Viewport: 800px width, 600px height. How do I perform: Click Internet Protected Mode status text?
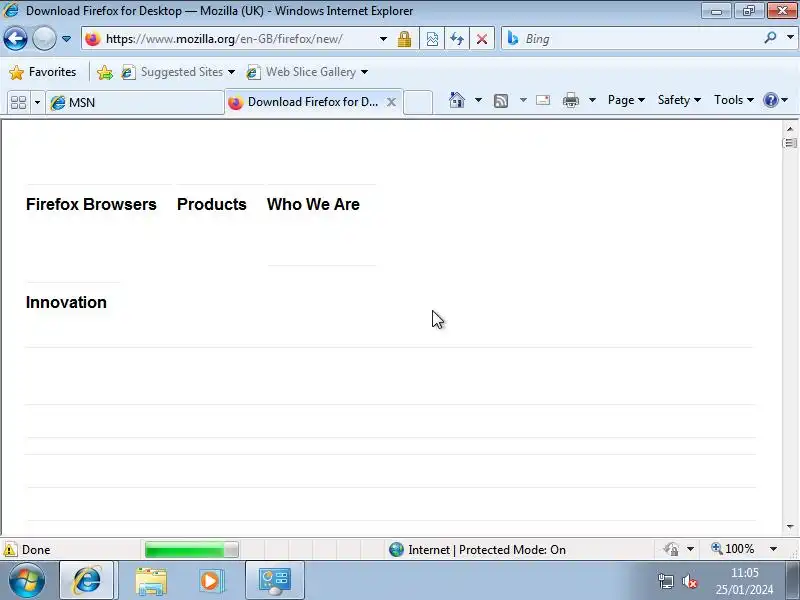click(x=487, y=549)
